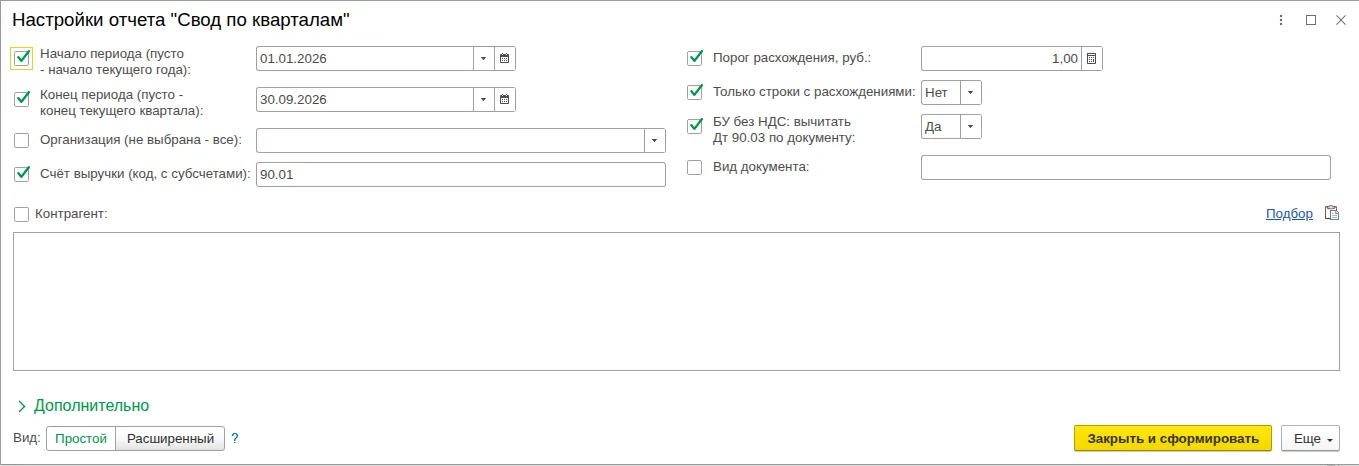1359x466 pixels.
Task: Toggle 'Только строки с расхождениями' checkbox
Action: pyautogui.click(x=695, y=92)
